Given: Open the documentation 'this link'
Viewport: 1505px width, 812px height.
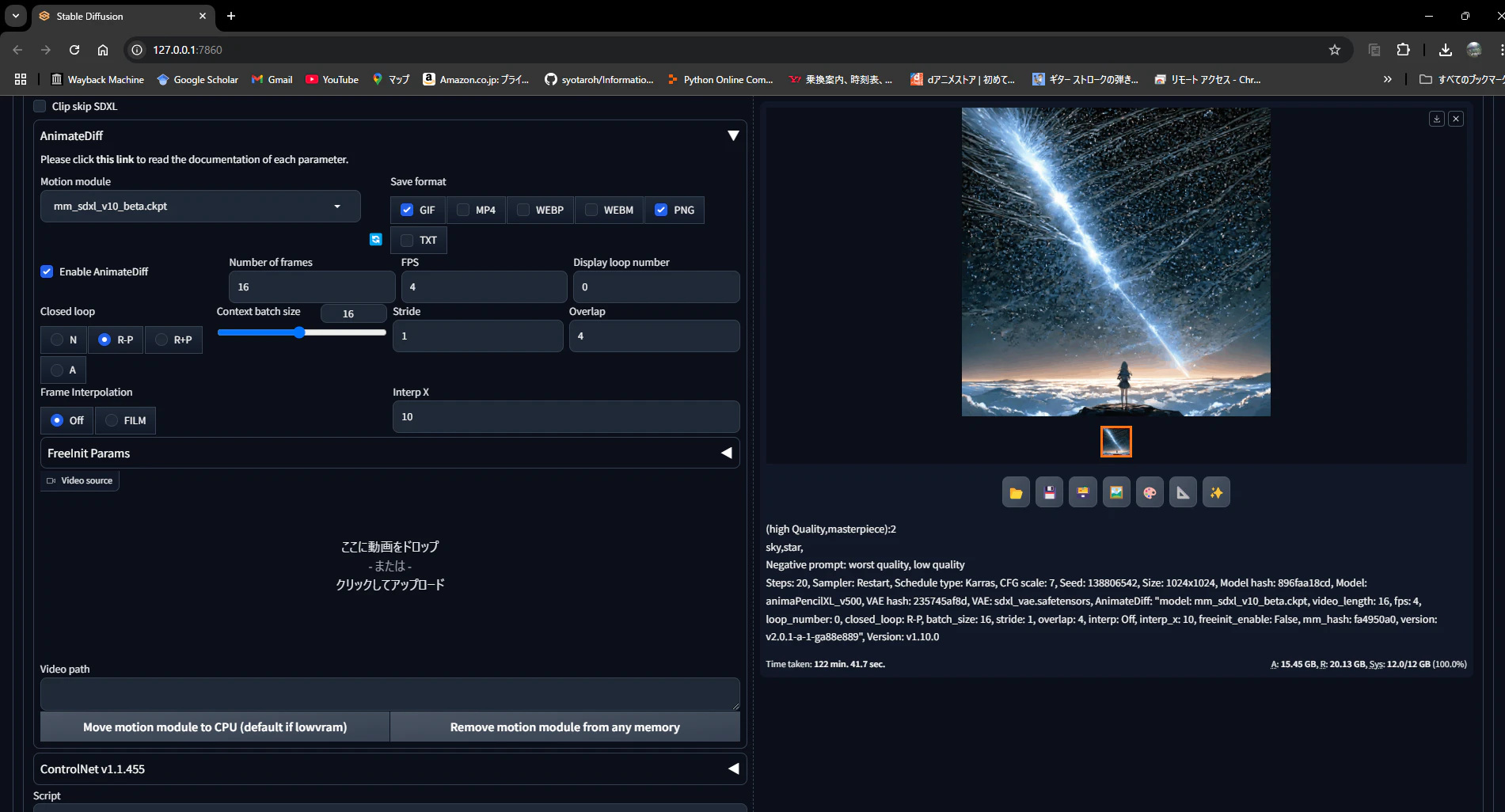Looking at the screenshot, I should (115, 159).
